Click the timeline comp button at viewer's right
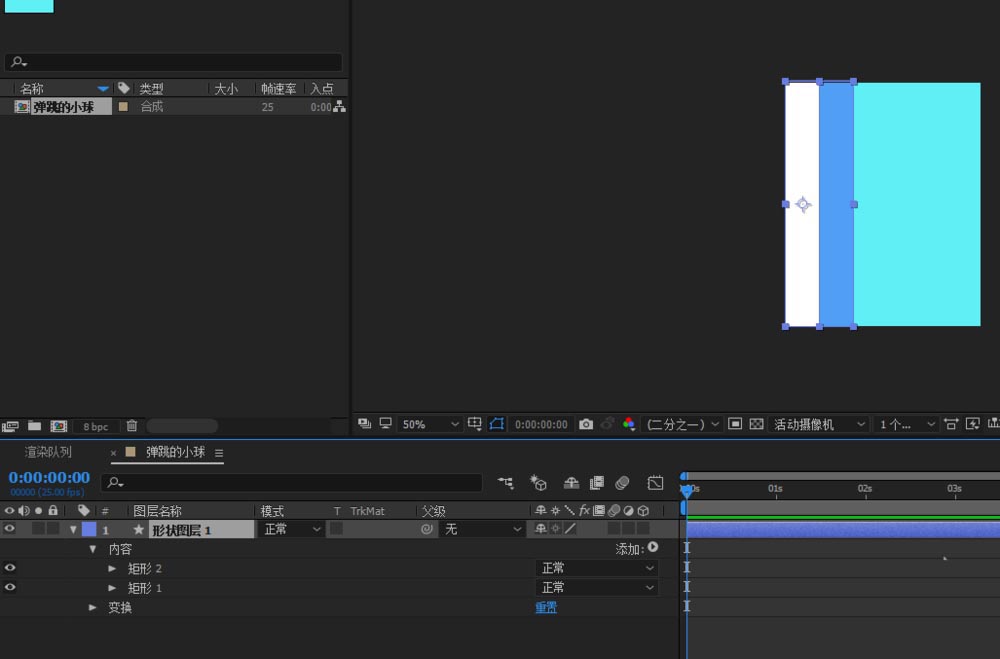Screen dimensions: 1000x659 (993, 424)
